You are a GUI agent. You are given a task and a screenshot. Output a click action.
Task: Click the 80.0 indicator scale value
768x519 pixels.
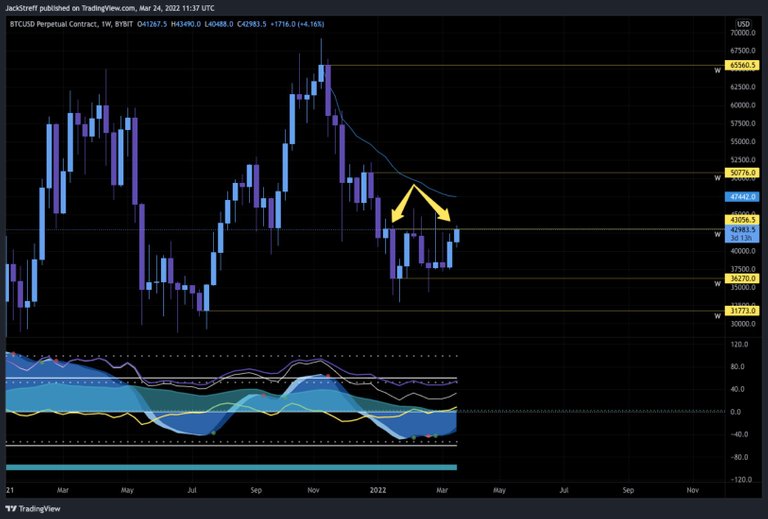click(739, 367)
